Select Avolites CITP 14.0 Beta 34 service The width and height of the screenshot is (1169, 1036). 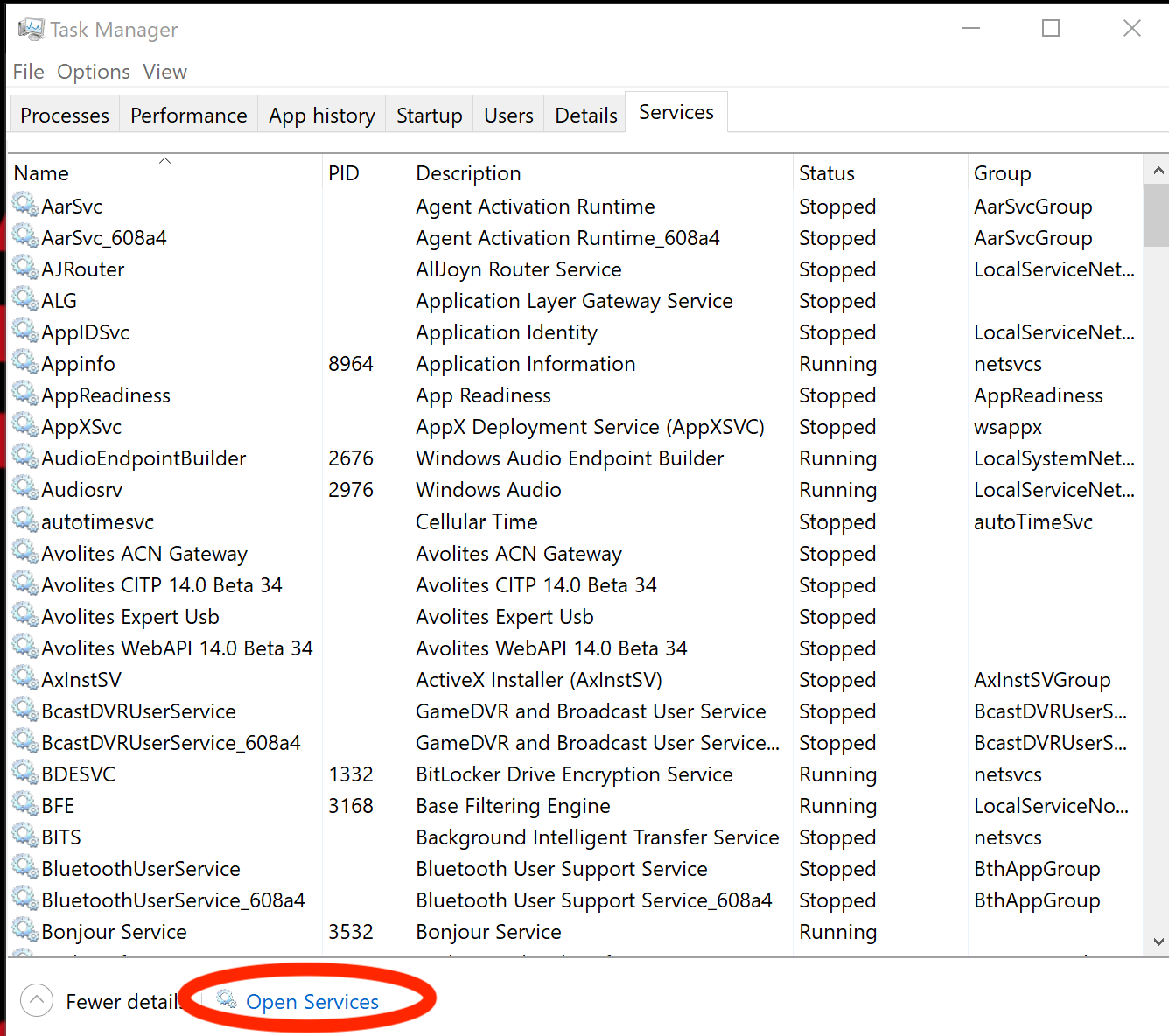(576, 584)
